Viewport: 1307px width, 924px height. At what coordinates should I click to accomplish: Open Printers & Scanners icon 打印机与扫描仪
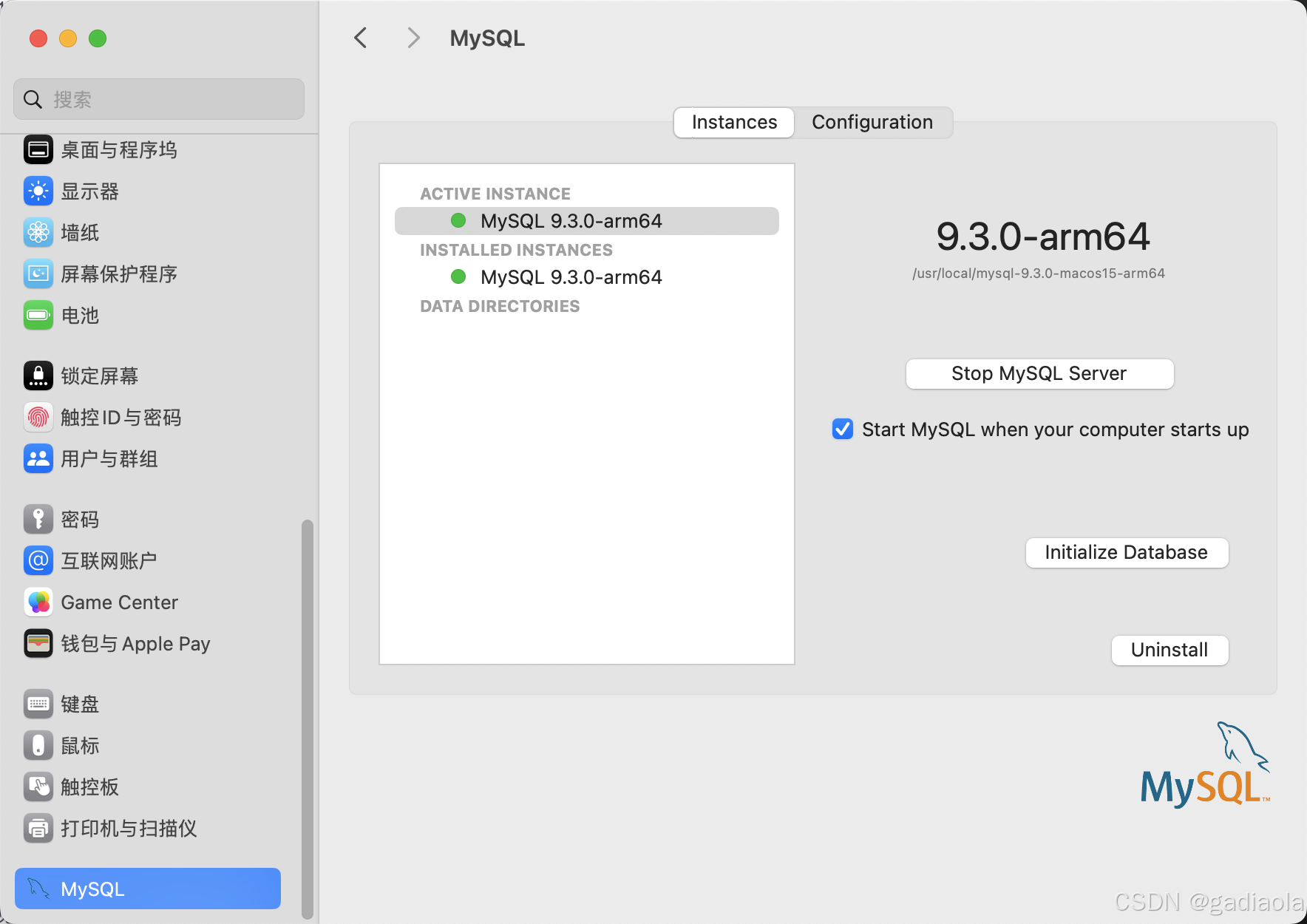[x=38, y=829]
